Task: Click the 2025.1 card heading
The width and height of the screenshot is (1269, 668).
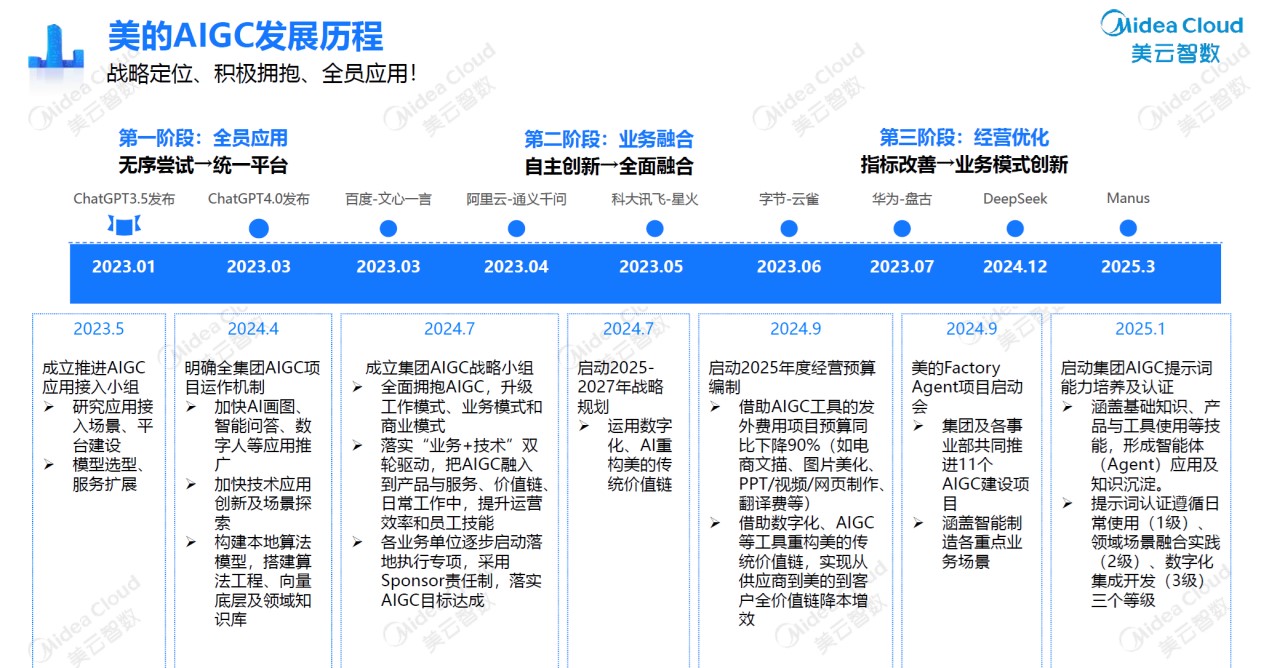Action: [1140, 329]
